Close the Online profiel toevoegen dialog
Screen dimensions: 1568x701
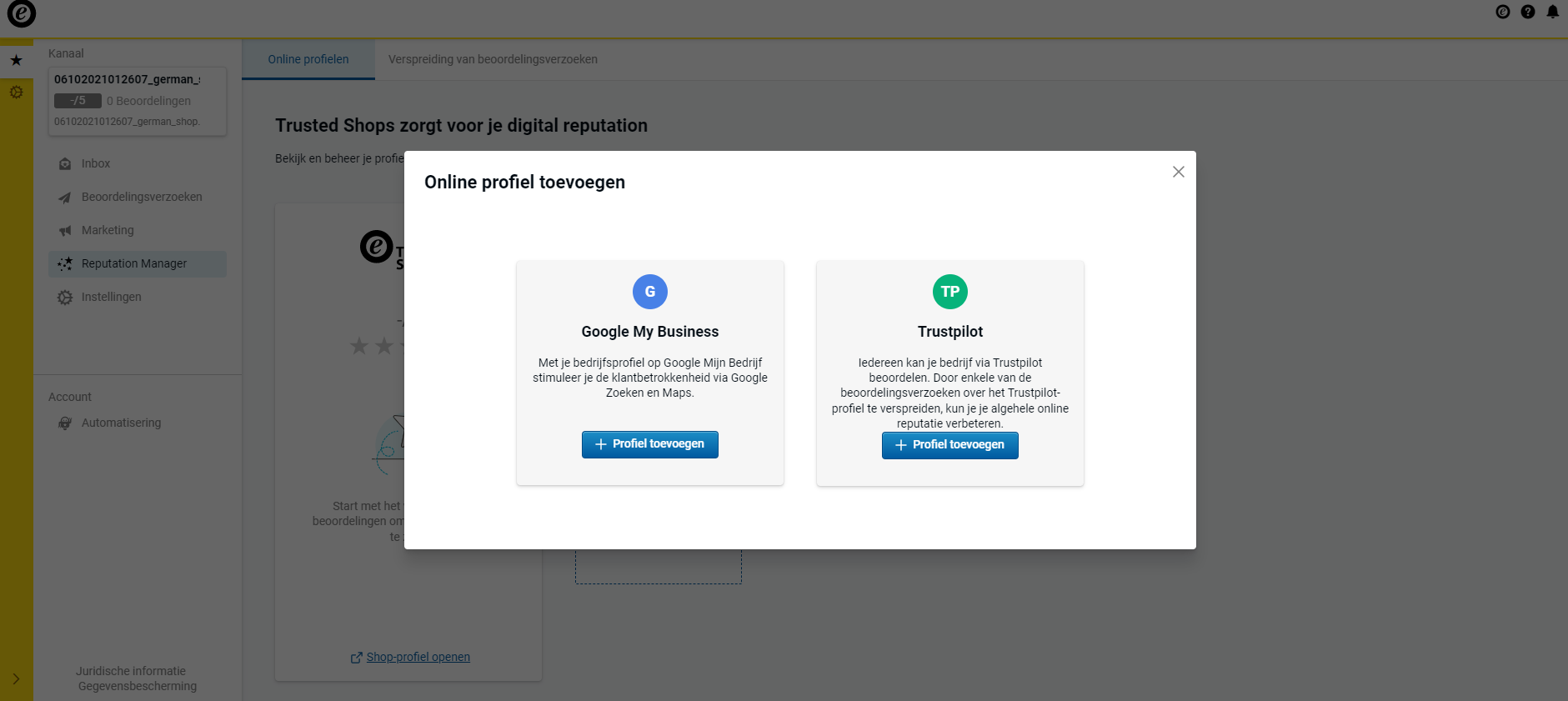click(1178, 172)
